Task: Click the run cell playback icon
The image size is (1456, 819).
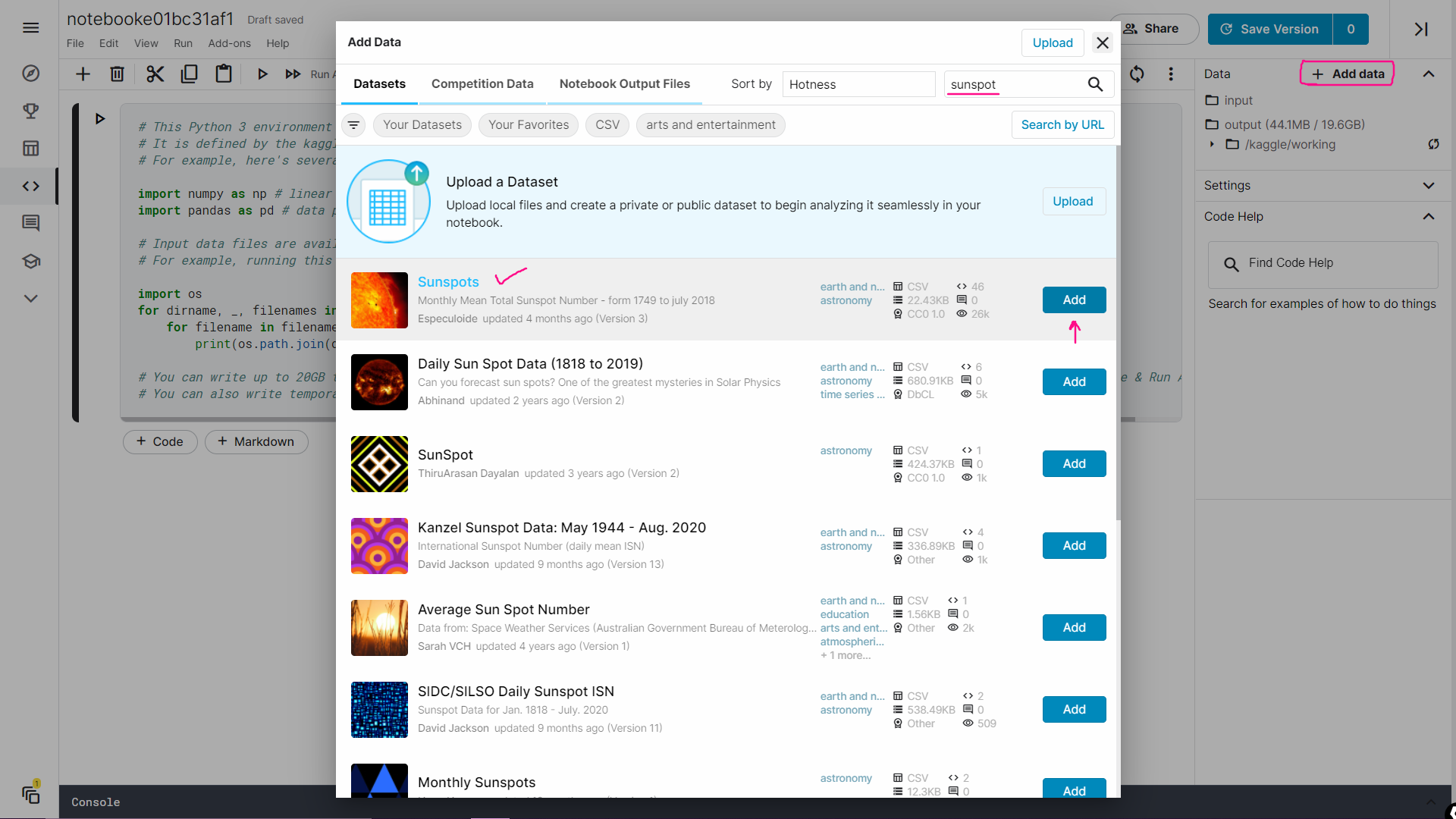Action: pyautogui.click(x=262, y=74)
